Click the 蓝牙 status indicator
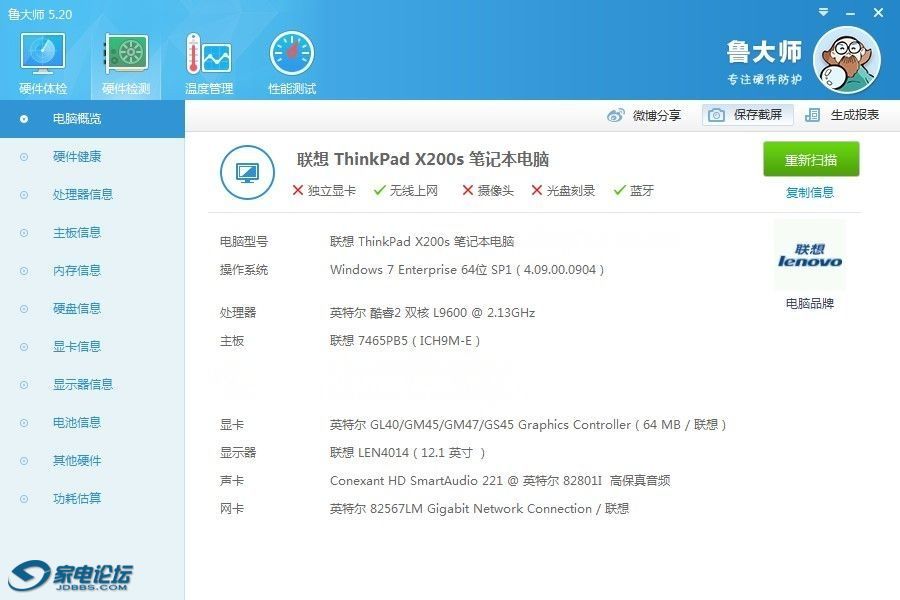This screenshot has width=900, height=600. click(634, 190)
